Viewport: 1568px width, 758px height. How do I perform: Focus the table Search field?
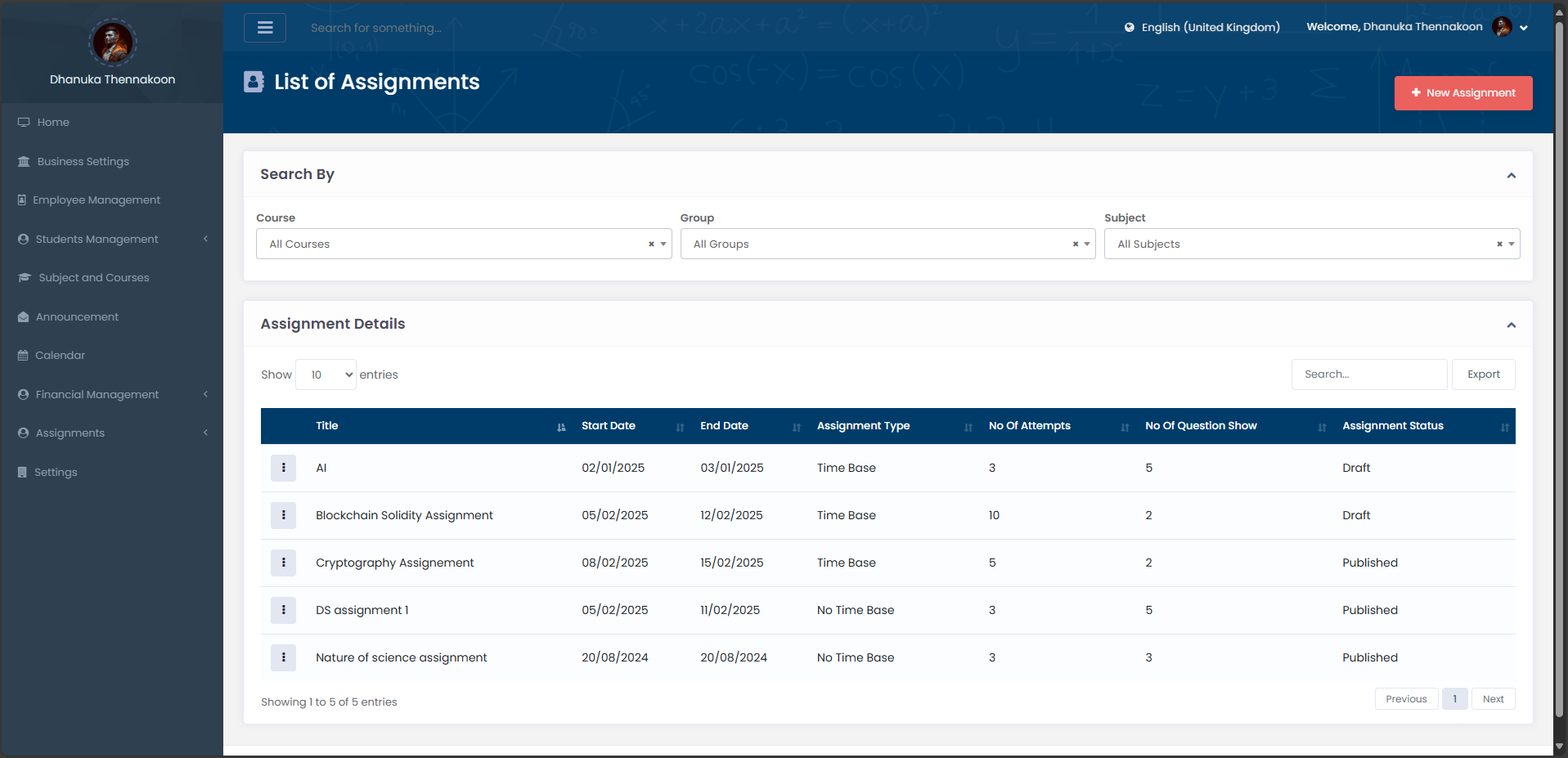pyautogui.click(x=1369, y=375)
